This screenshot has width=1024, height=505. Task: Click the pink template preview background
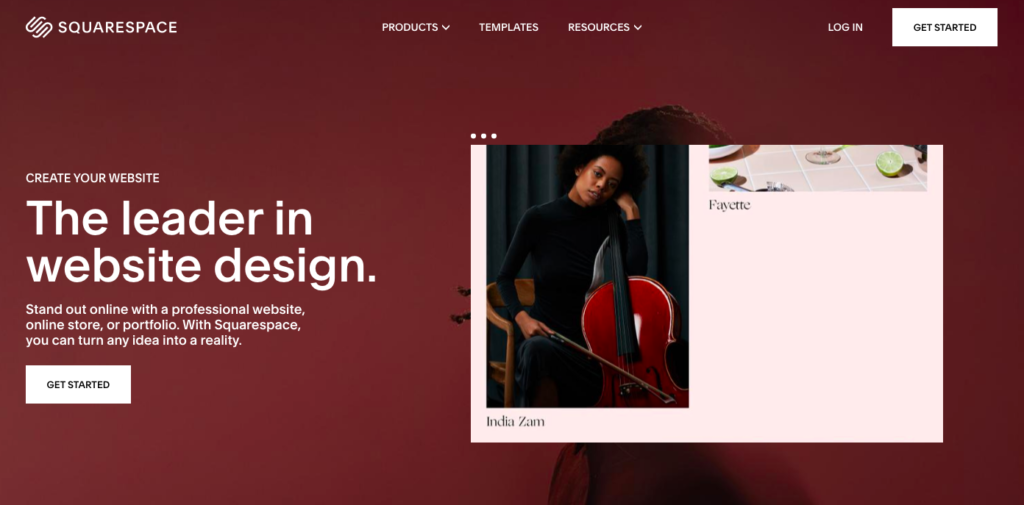(816, 327)
